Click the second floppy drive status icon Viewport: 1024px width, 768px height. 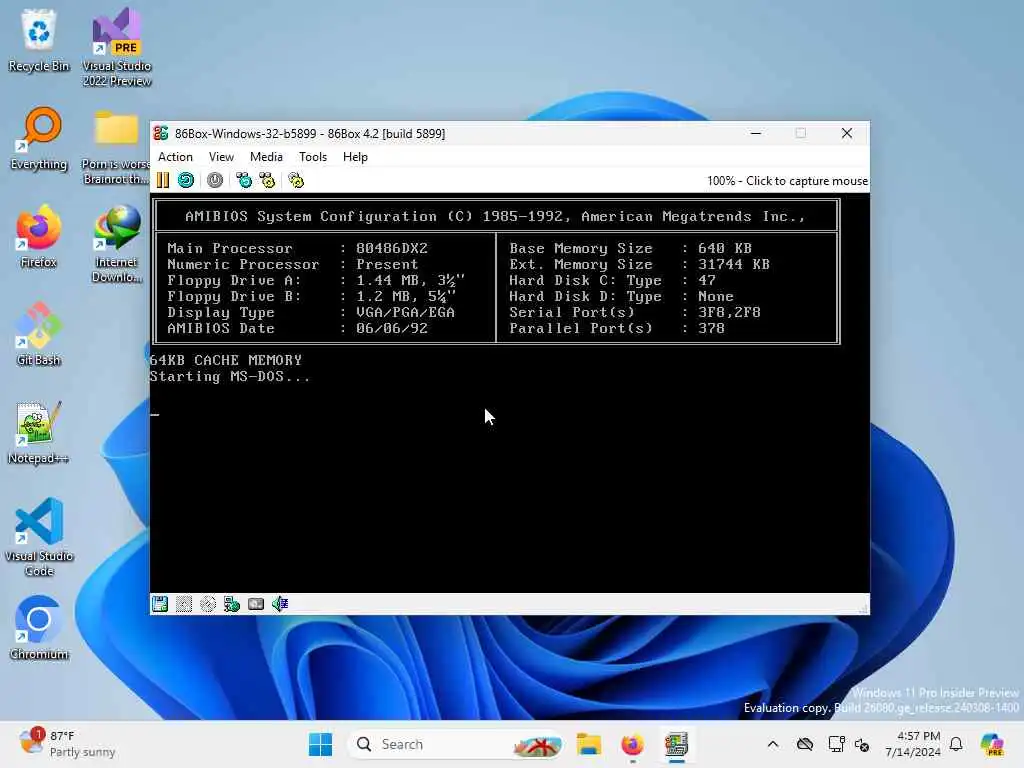click(184, 604)
